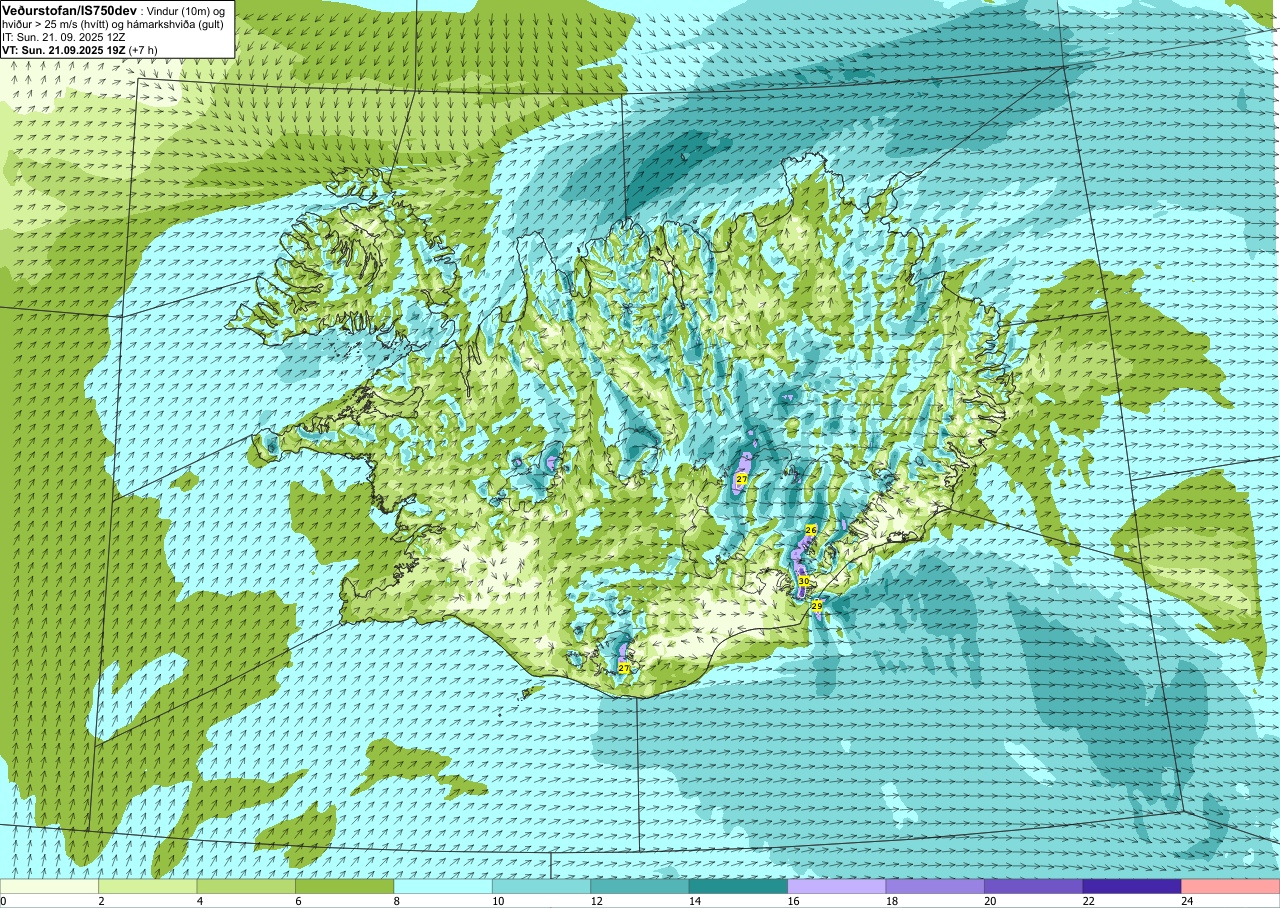Click the pale cream 0–2 m/s legend swatch
Screen dimensions: 1280x908
[x=49, y=886]
